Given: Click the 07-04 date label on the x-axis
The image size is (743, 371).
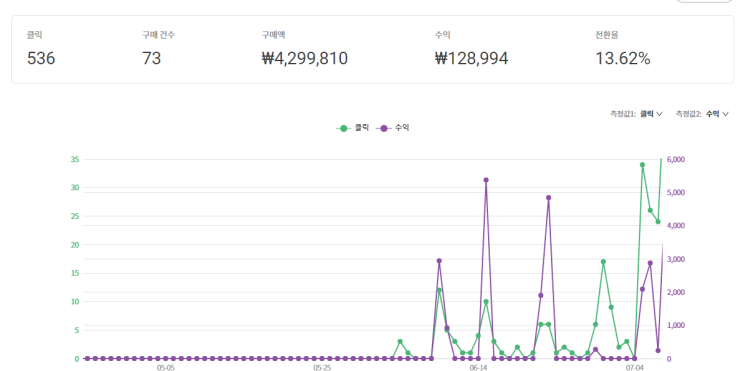Looking at the screenshot, I should 634,368.
